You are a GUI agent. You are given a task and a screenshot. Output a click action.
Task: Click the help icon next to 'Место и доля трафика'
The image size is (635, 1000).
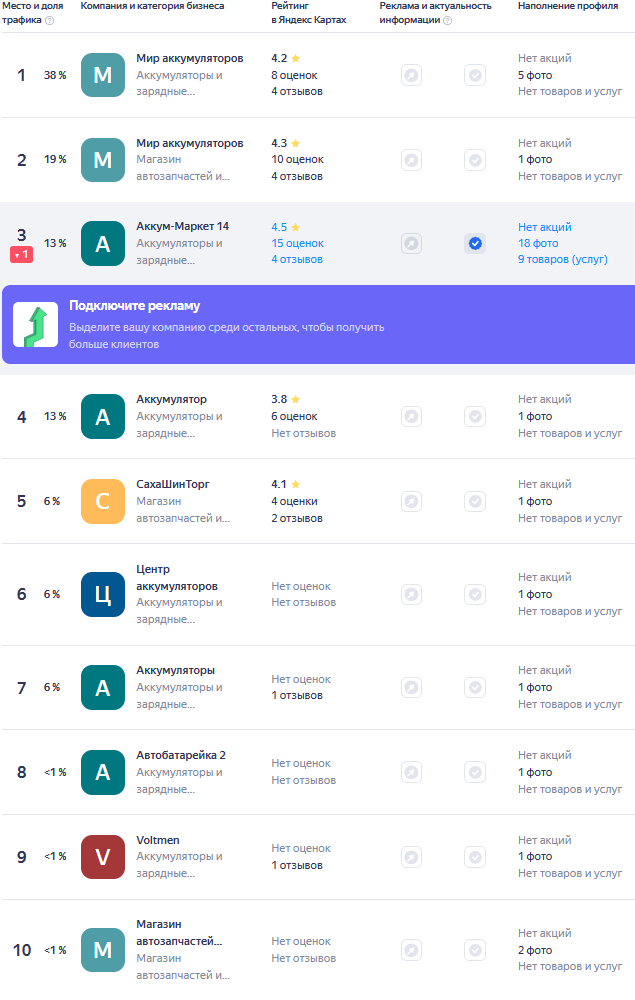pos(50,20)
